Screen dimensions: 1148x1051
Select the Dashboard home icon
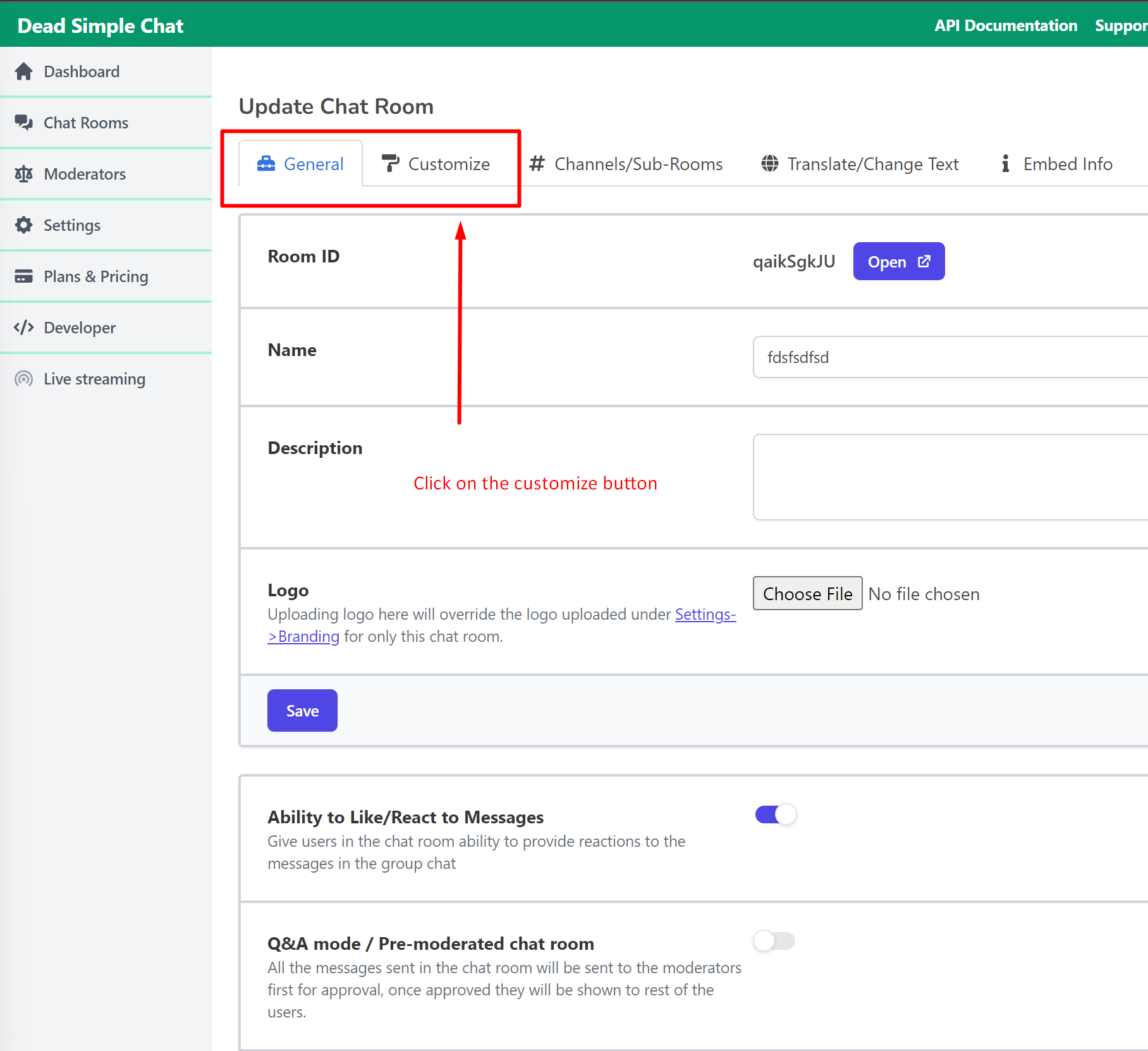24,71
